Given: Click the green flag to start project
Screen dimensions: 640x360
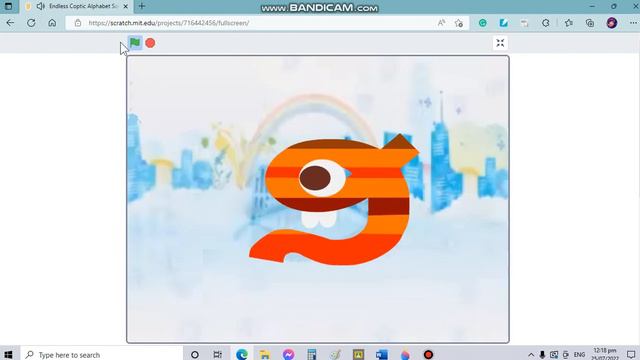Looking at the screenshot, I should (x=135, y=42).
